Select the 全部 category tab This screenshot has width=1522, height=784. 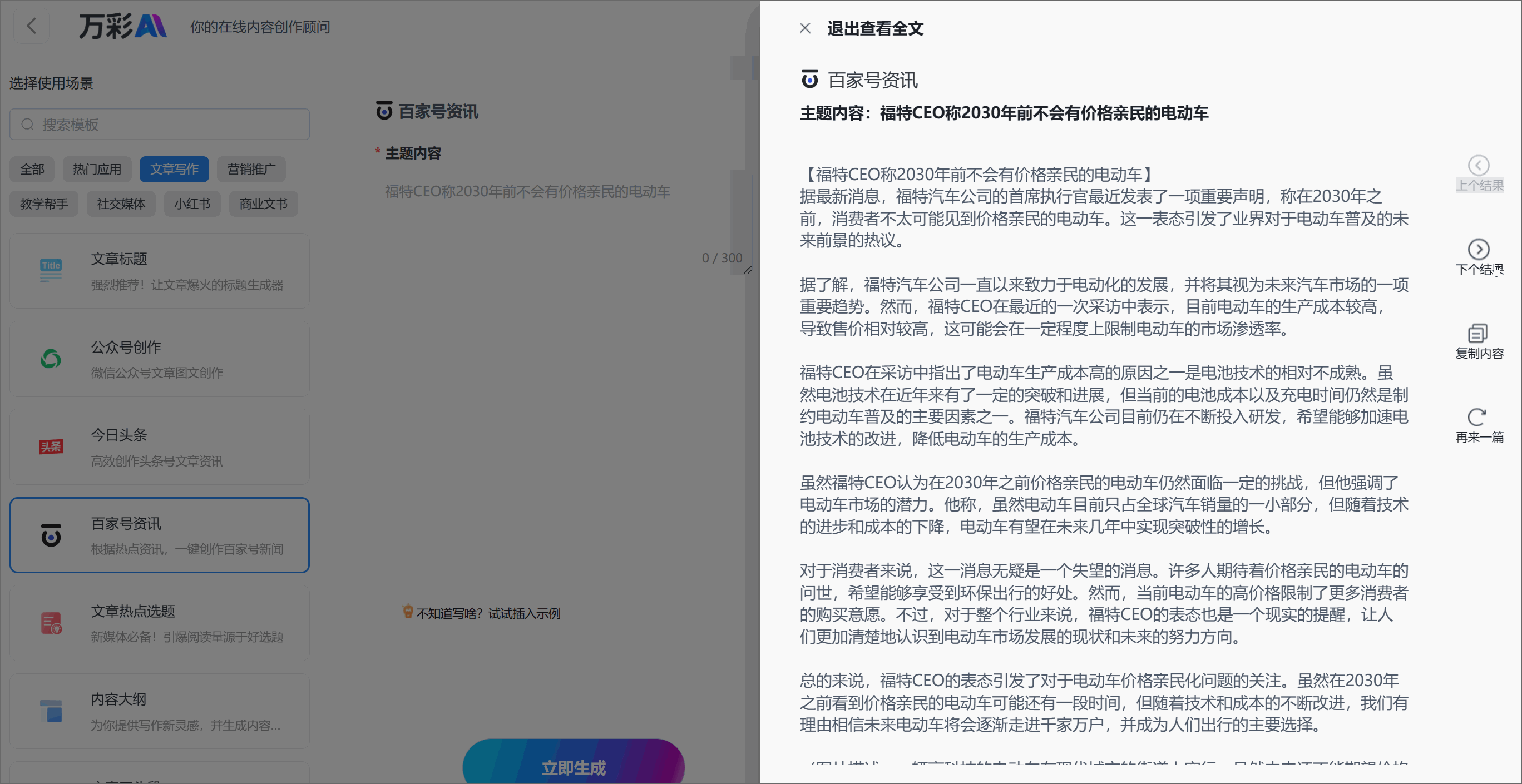[32, 170]
